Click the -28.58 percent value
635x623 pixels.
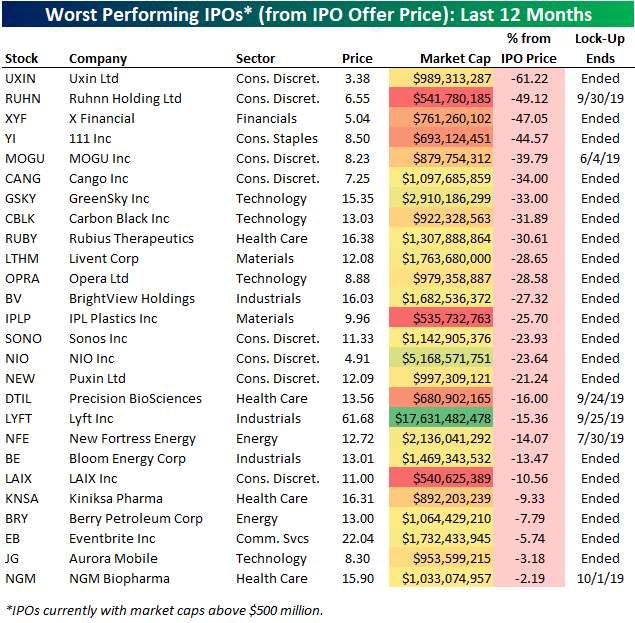pyautogui.click(x=529, y=279)
